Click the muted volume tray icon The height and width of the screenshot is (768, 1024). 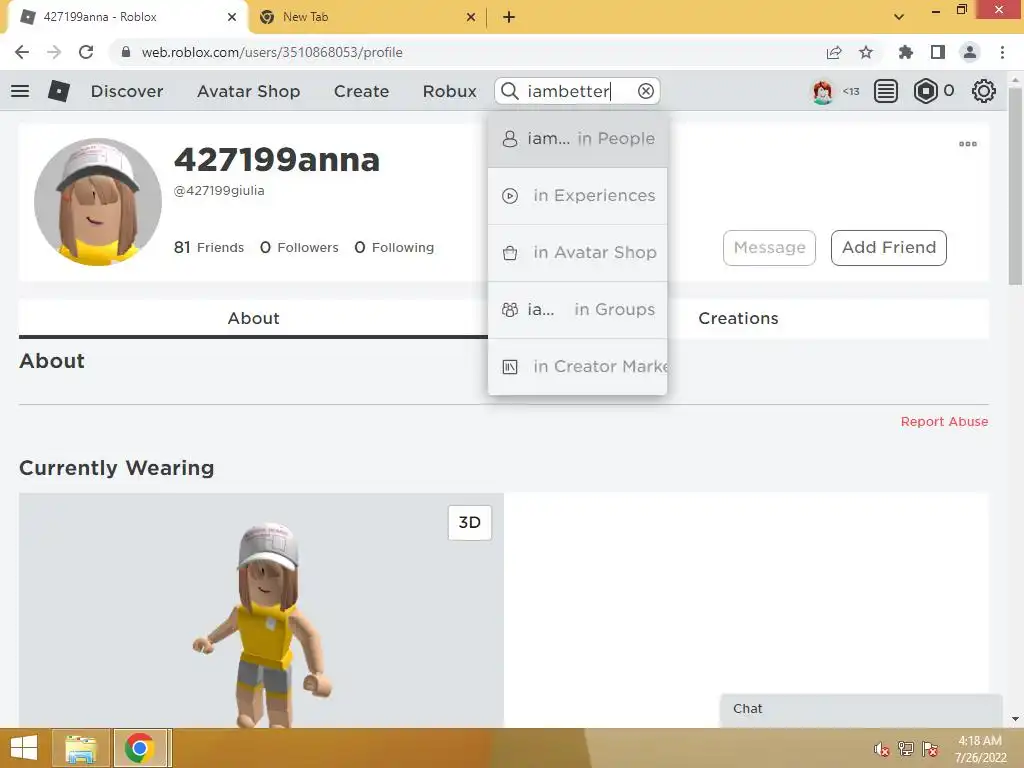882,749
